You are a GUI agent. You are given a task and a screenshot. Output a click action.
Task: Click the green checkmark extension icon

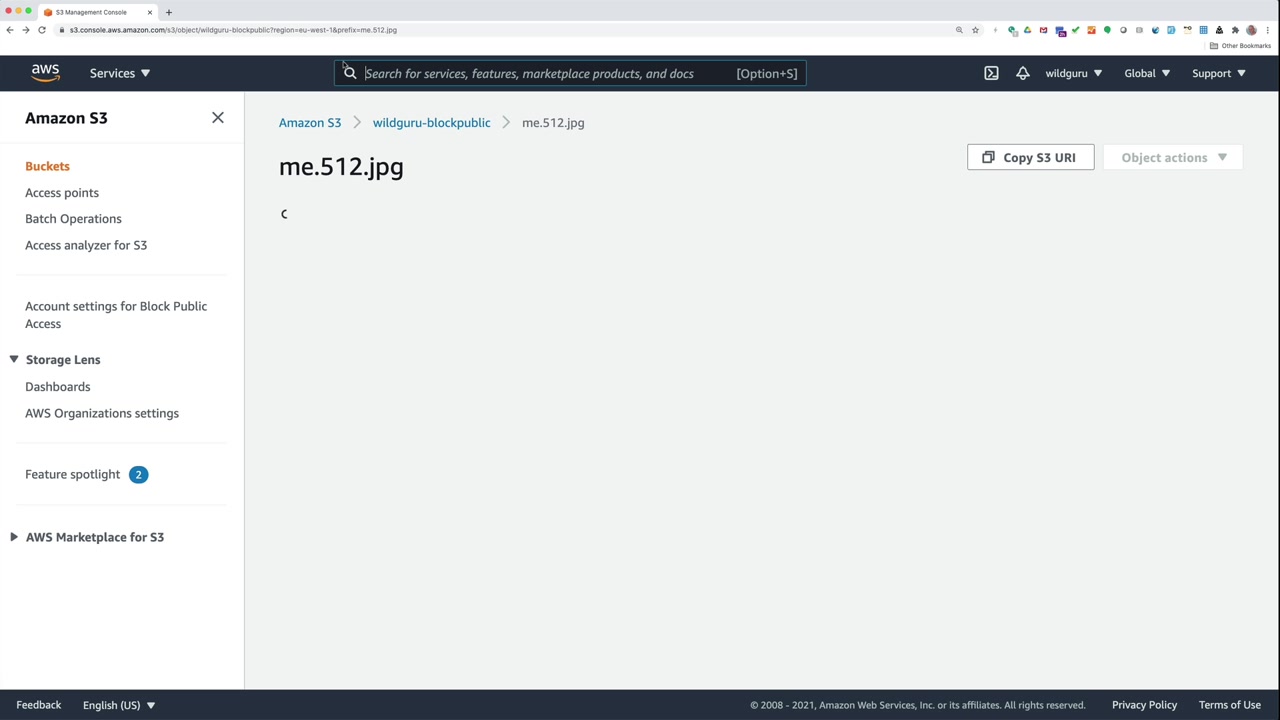click(1075, 30)
